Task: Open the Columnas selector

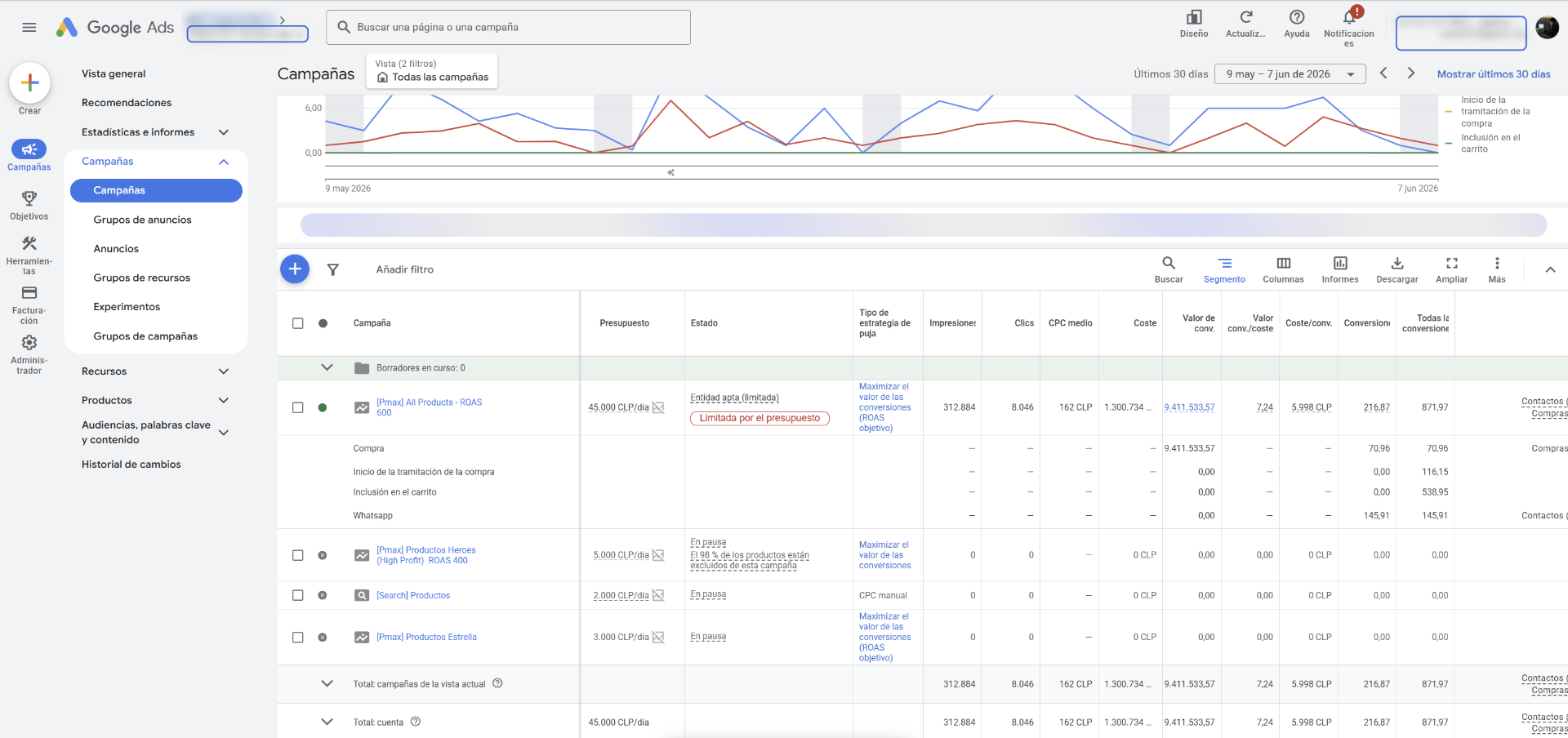Action: (x=1283, y=269)
